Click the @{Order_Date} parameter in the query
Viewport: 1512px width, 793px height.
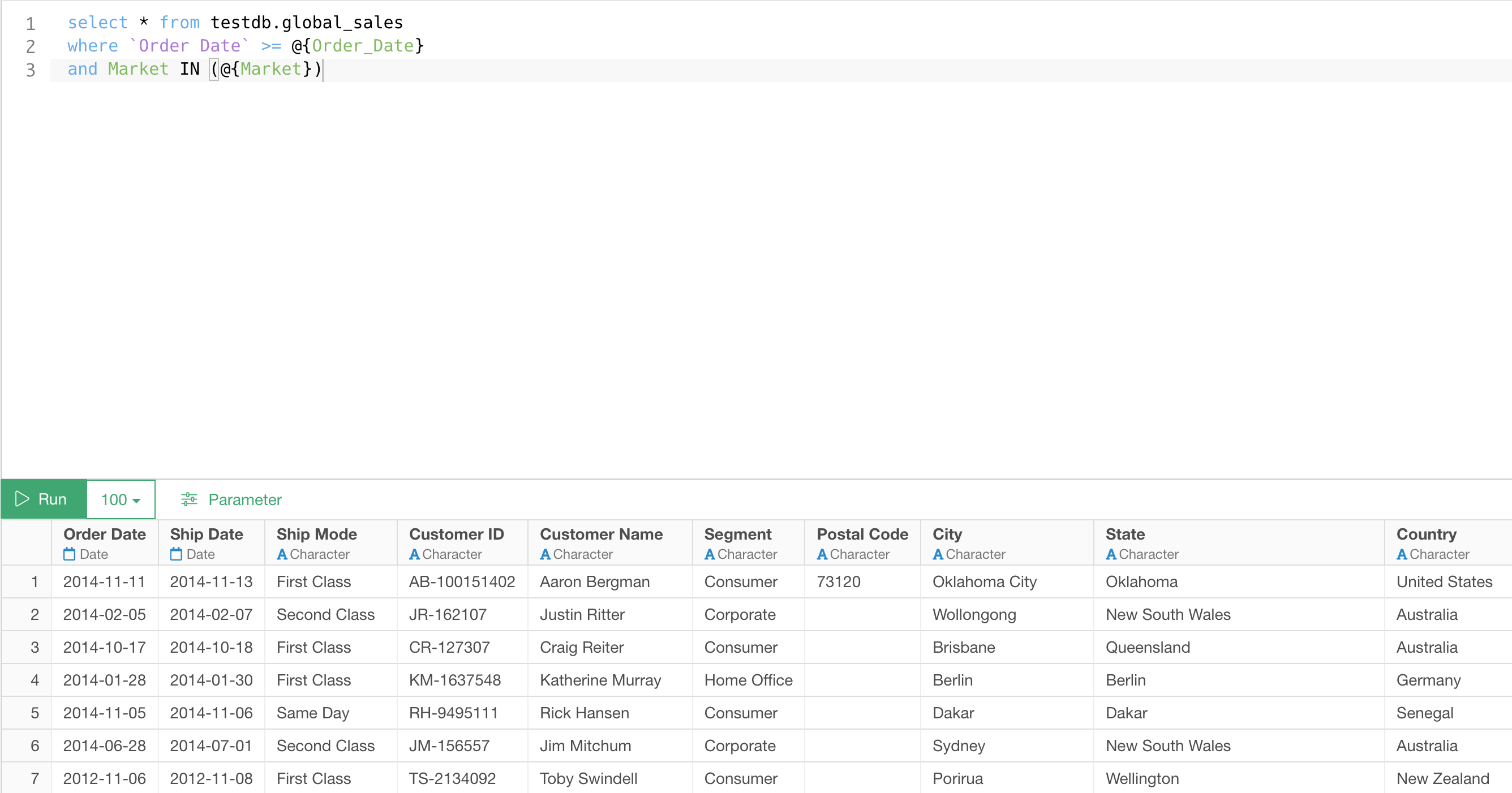click(358, 46)
